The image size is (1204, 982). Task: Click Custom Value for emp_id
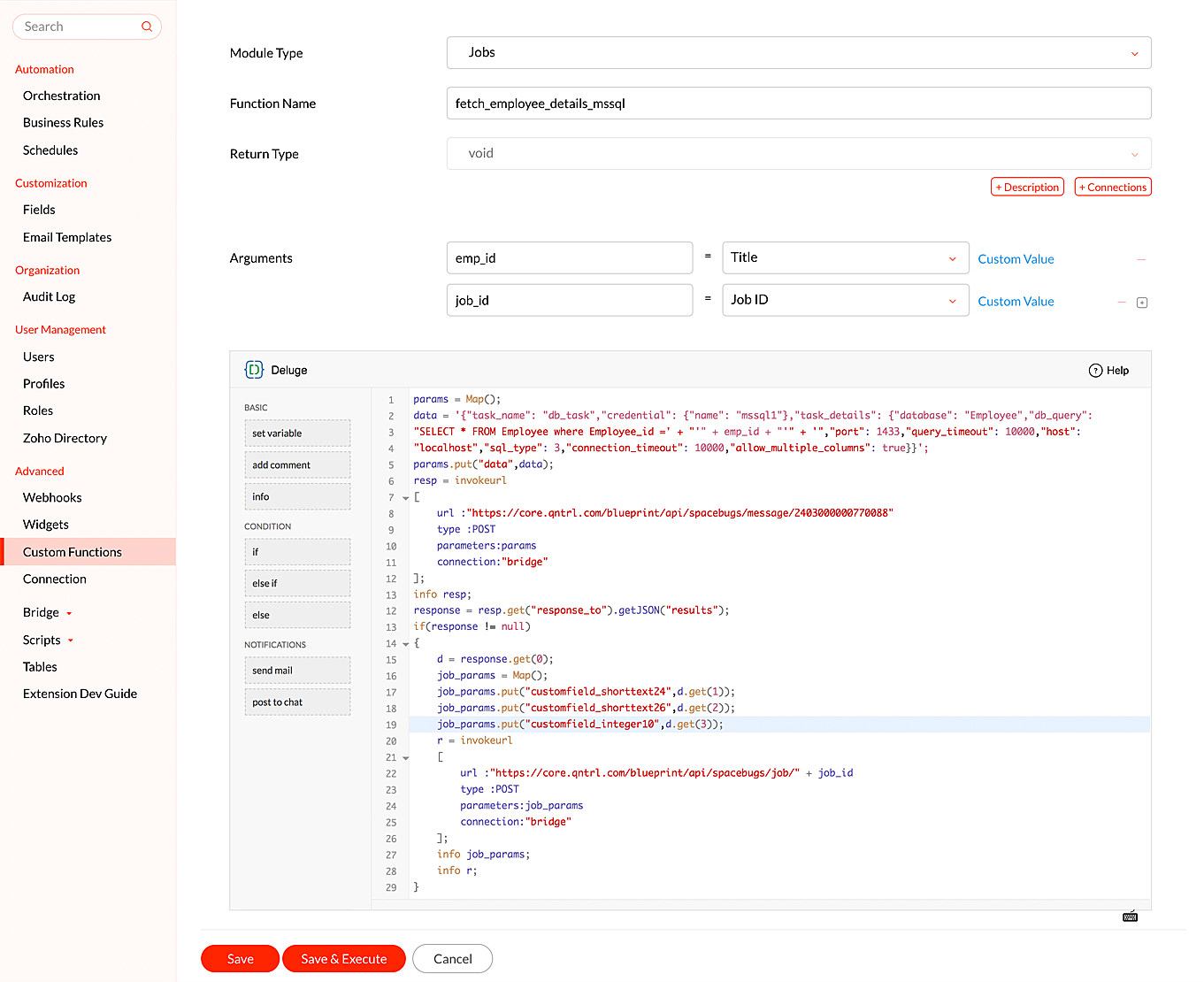point(1016,259)
